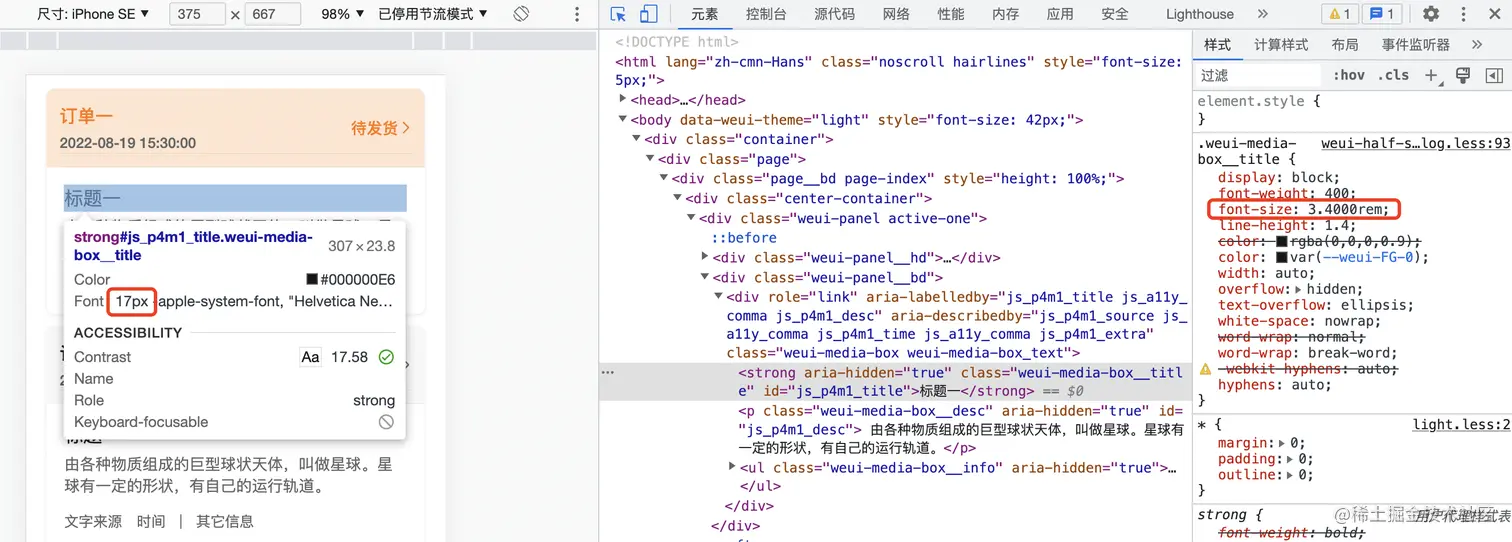Viewport: 1512px width, 542px height.
Task: Expand the weui-panel__hd div node
Action: [706, 257]
